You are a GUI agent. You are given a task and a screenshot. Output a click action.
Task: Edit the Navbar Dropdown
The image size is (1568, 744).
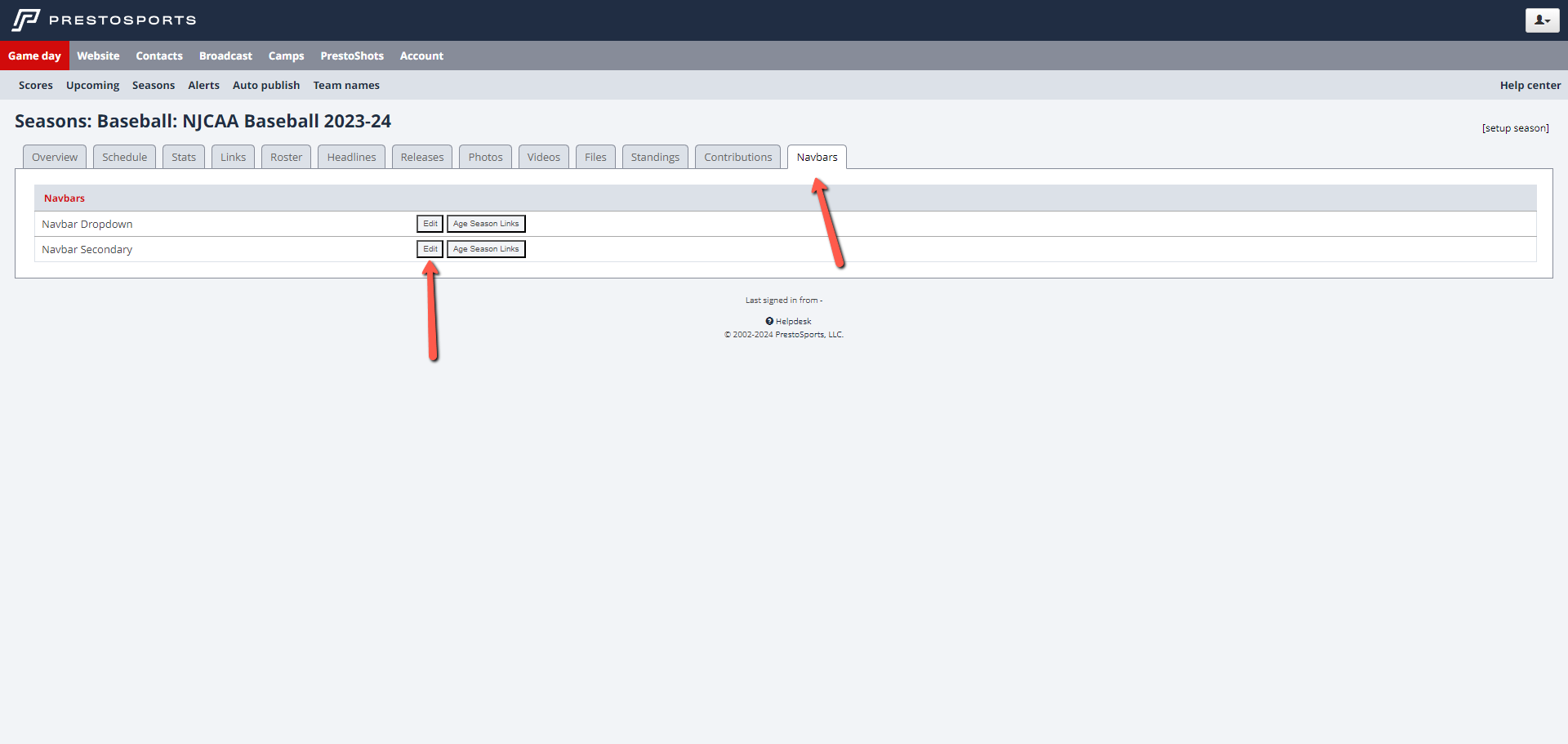[430, 224]
